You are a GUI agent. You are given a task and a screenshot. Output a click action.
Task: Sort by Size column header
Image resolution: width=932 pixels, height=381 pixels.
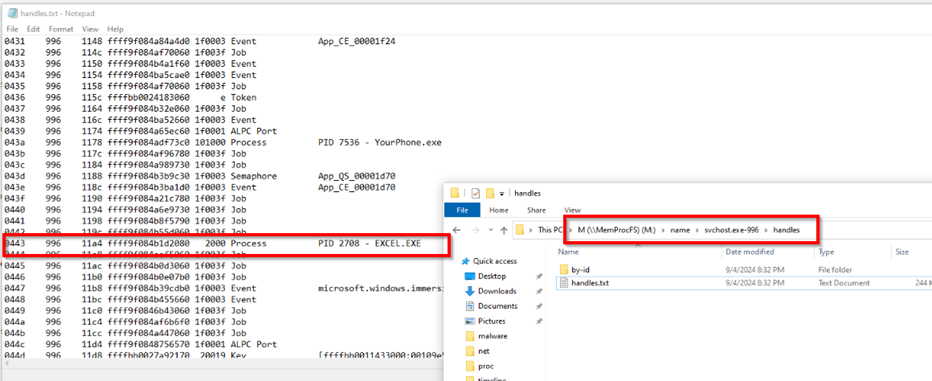[902, 252]
